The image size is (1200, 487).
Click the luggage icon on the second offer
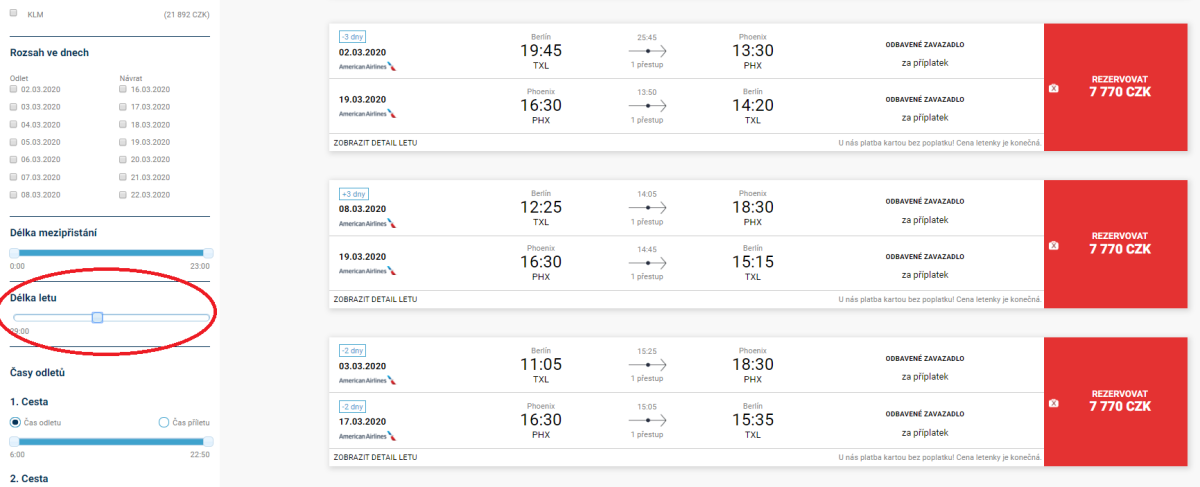(x=1053, y=245)
